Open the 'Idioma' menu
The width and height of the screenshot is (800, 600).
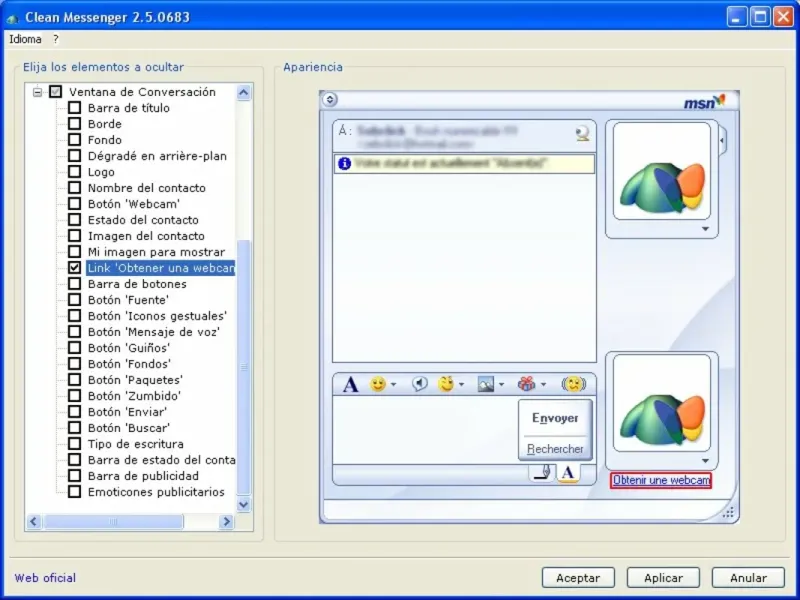pyautogui.click(x=25, y=39)
